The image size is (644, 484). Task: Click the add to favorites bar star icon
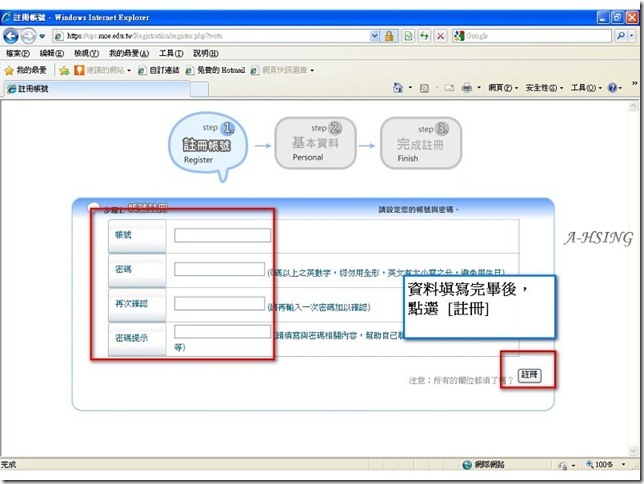pos(64,70)
